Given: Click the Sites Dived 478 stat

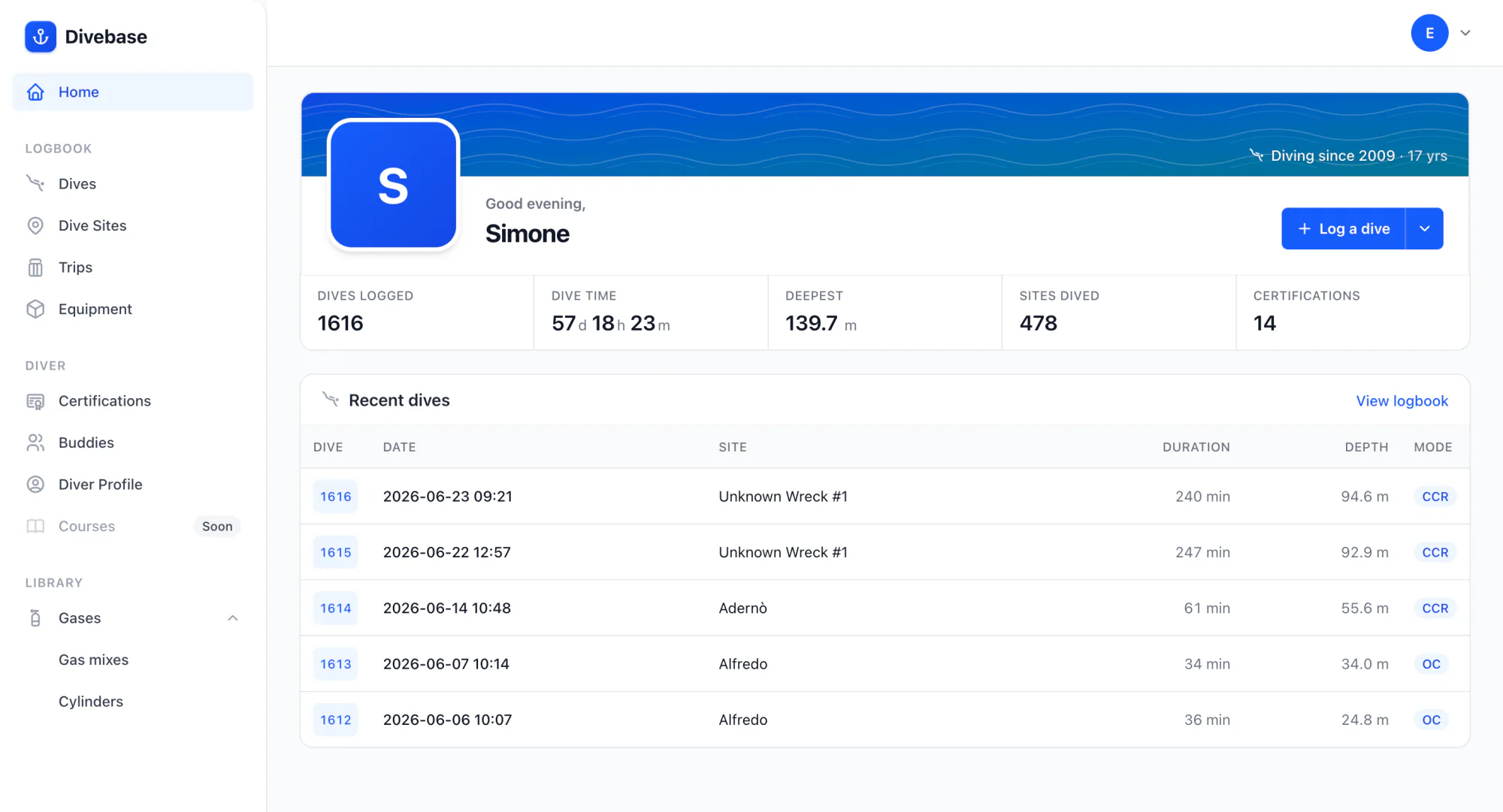Looking at the screenshot, I should (x=1119, y=312).
